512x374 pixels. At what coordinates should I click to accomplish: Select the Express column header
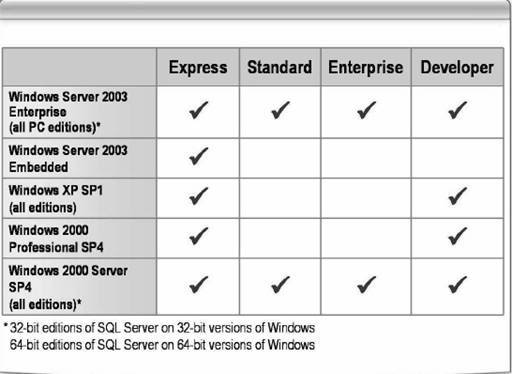click(x=198, y=68)
